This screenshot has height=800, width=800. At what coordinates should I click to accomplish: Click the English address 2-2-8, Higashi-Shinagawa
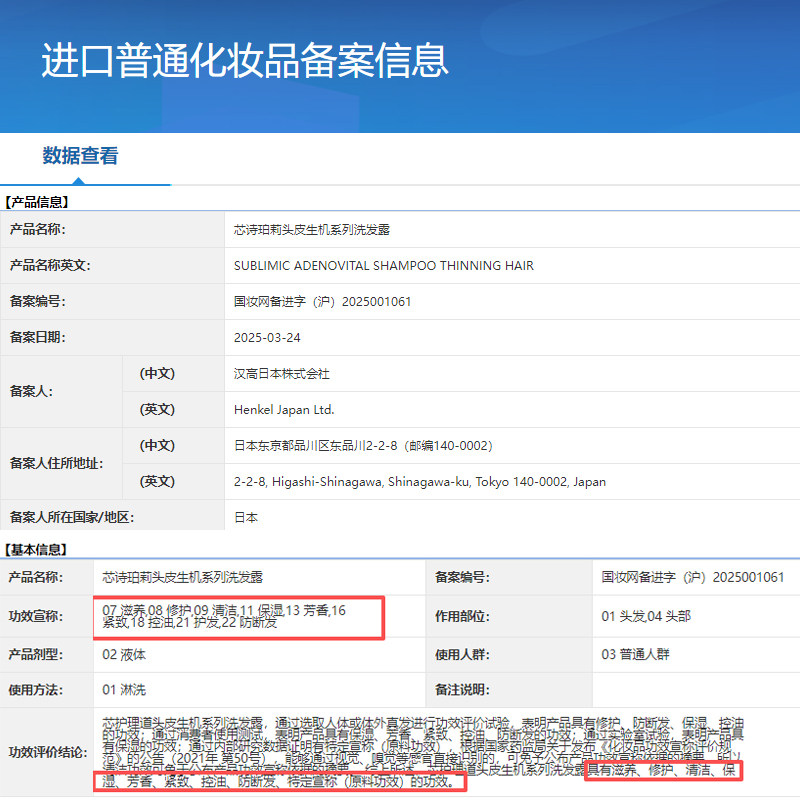coord(420,482)
